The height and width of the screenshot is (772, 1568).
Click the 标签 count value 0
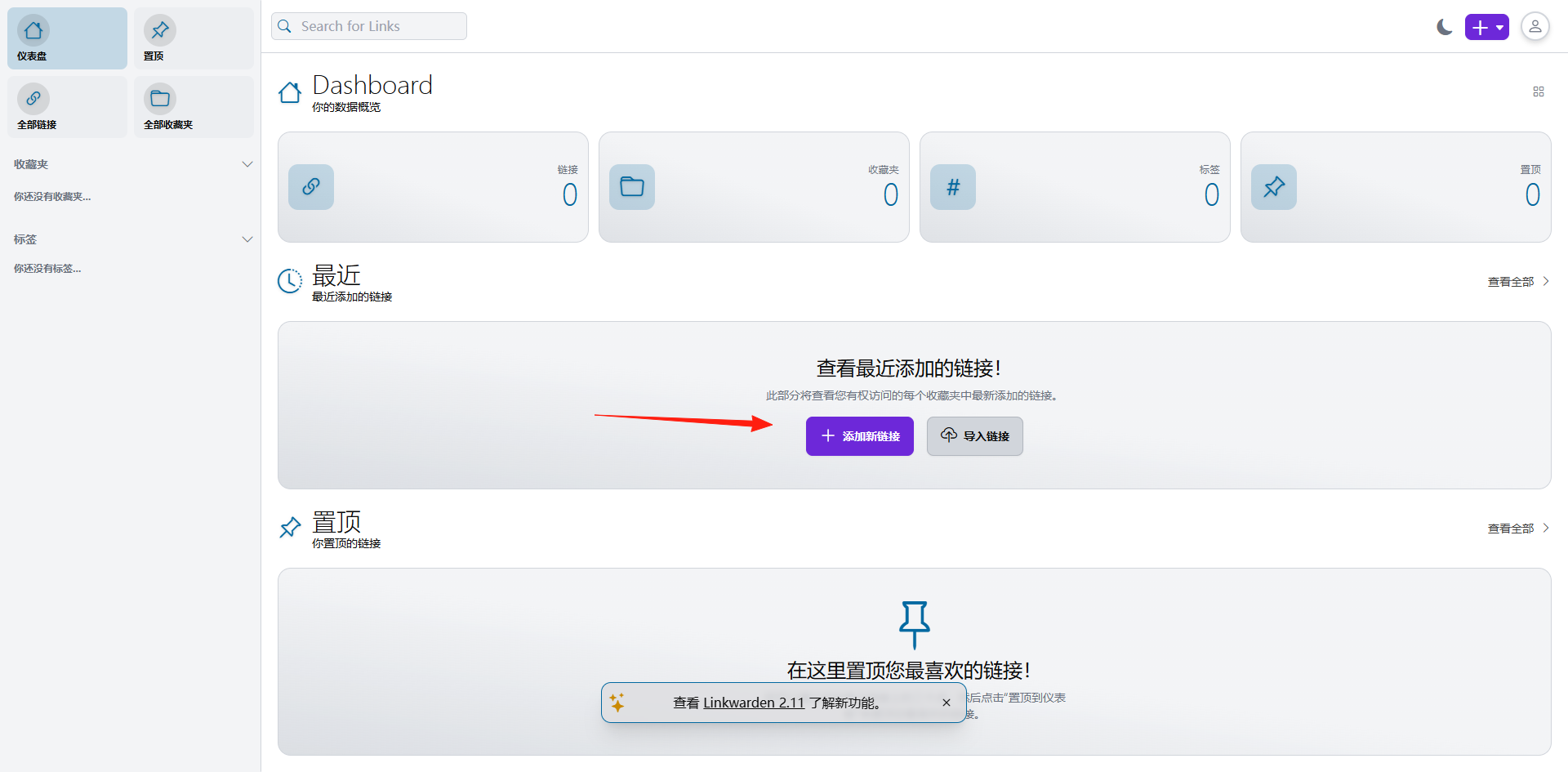point(1212,194)
